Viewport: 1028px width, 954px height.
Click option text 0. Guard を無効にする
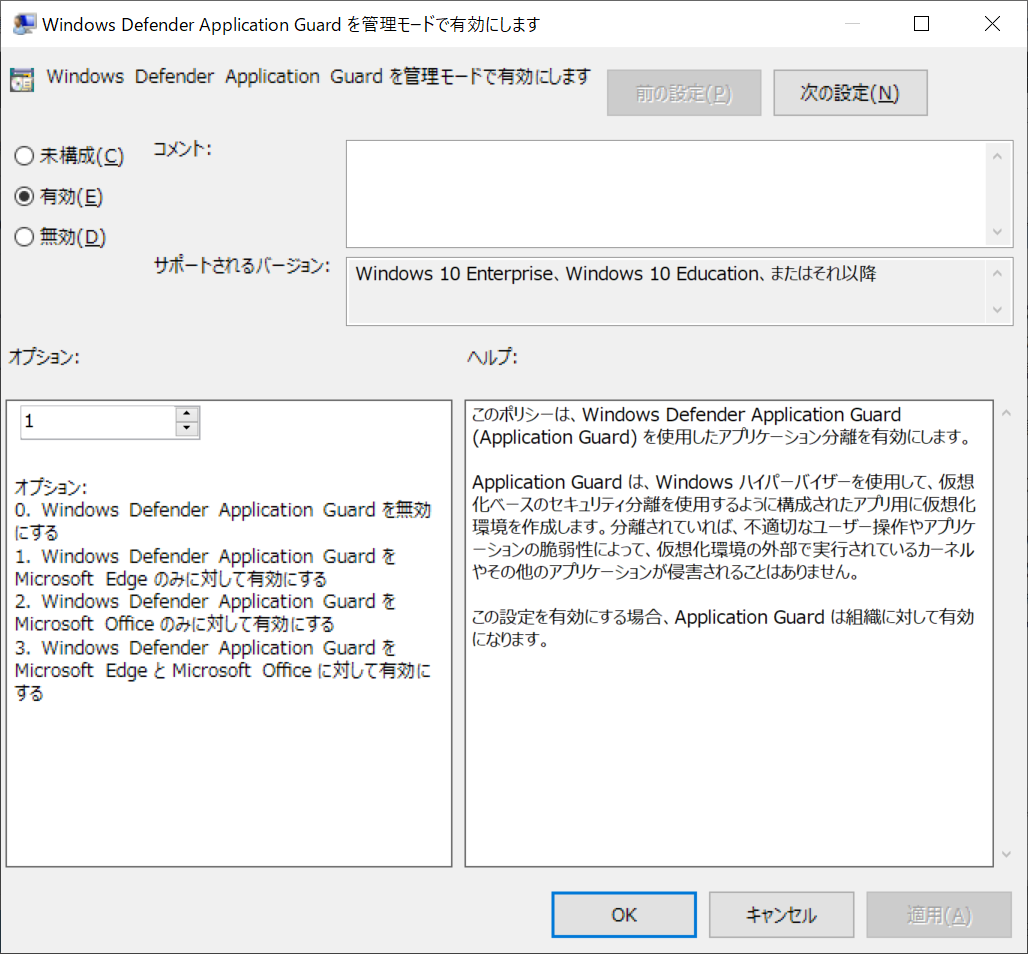pos(223,521)
